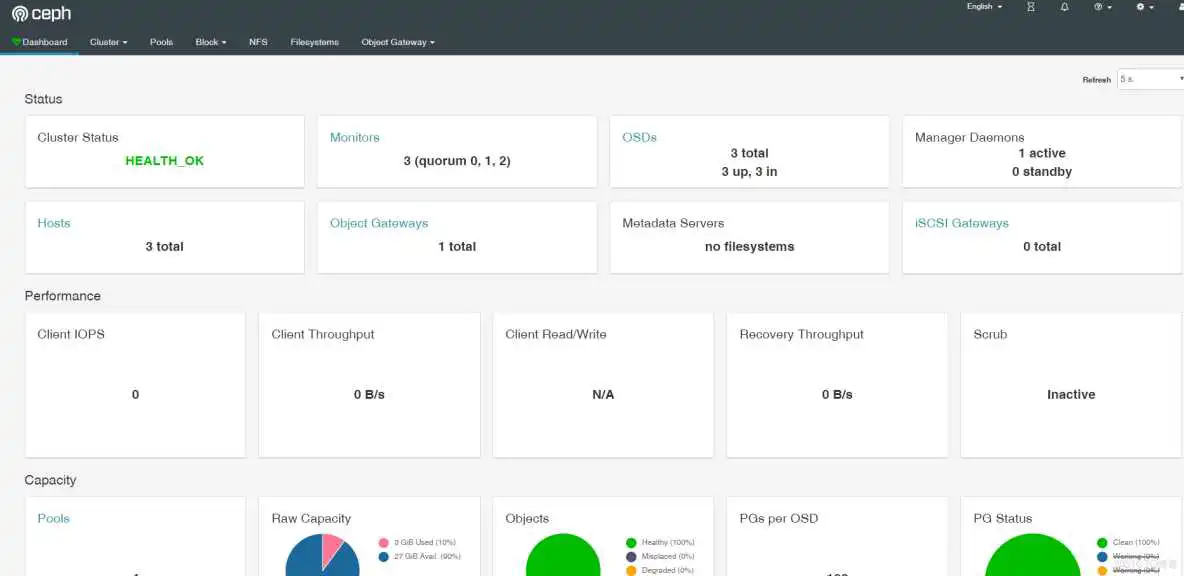Open the notifications bell

(1065, 7)
